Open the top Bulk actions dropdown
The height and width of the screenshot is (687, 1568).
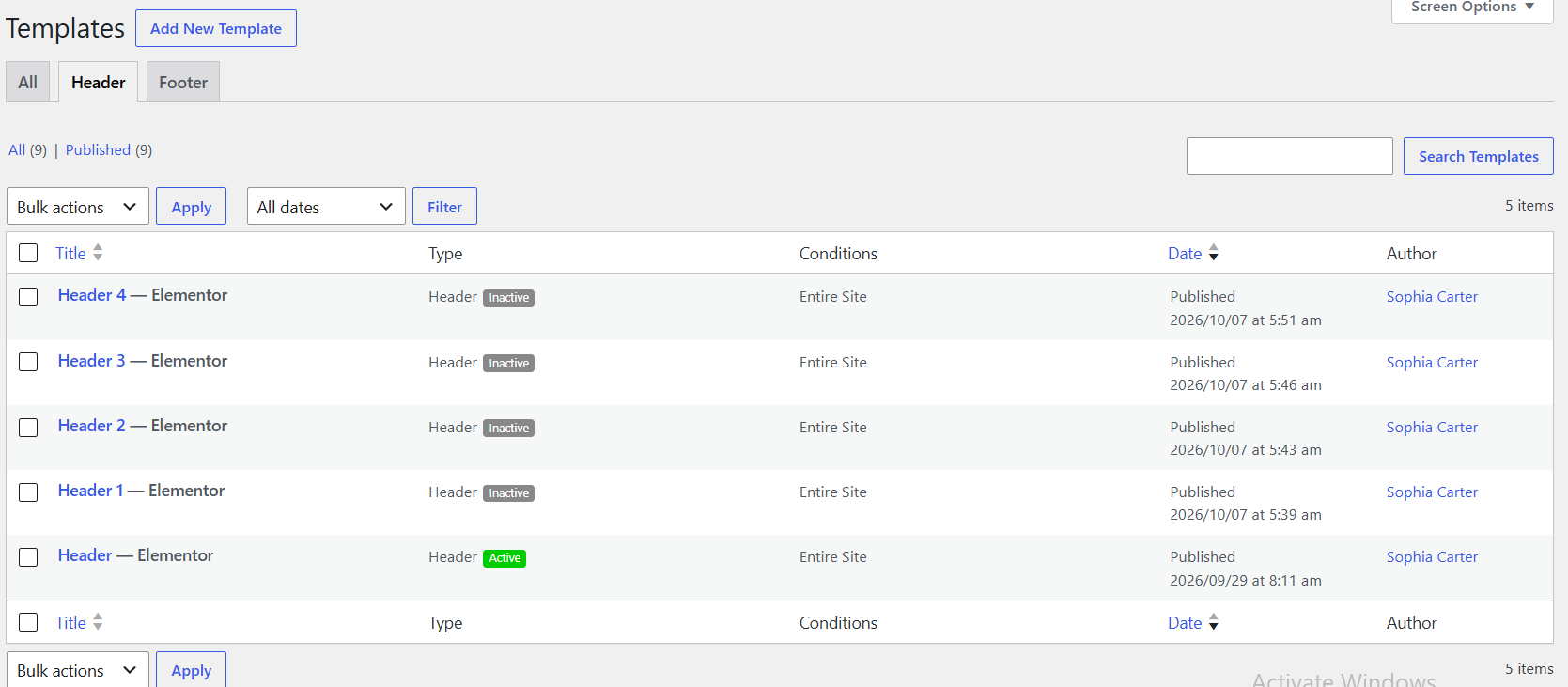(78, 207)
